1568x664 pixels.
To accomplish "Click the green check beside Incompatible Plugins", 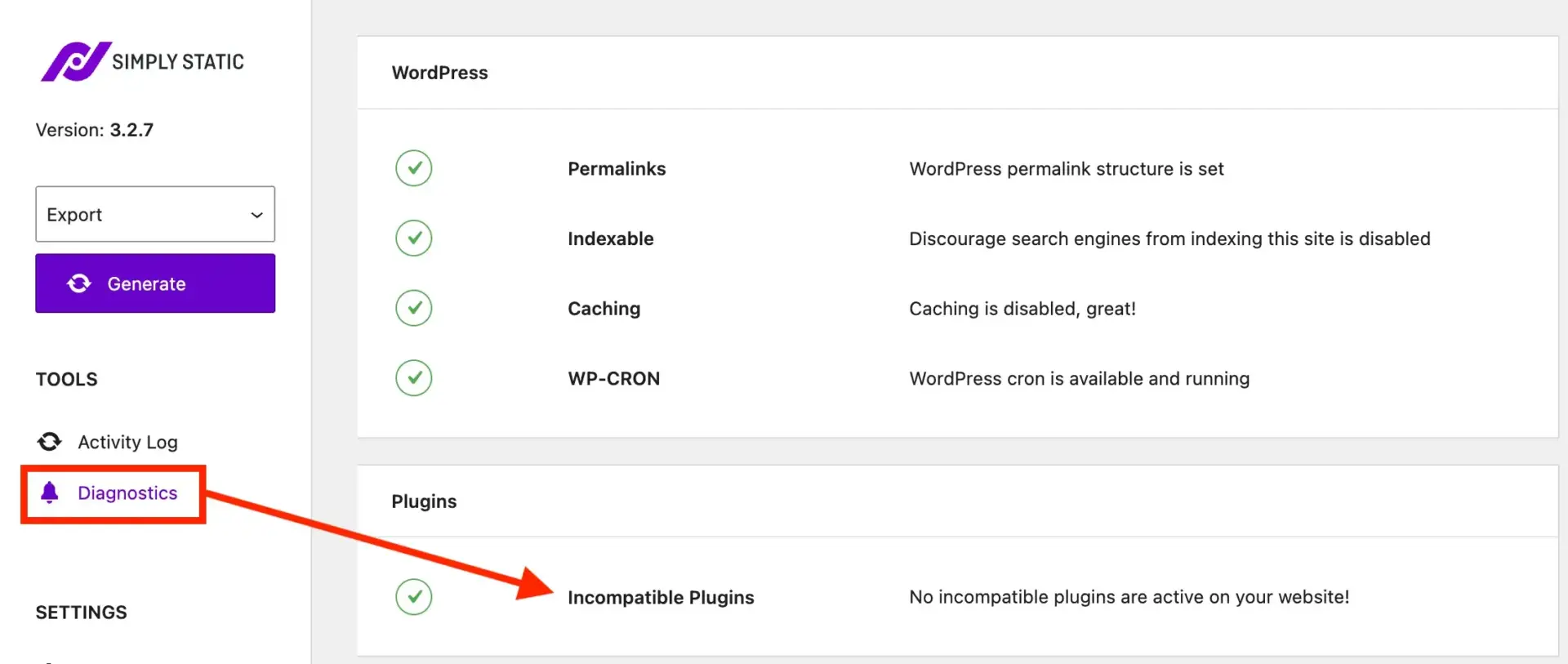I will pyautogui.click(x=414, y=597).
